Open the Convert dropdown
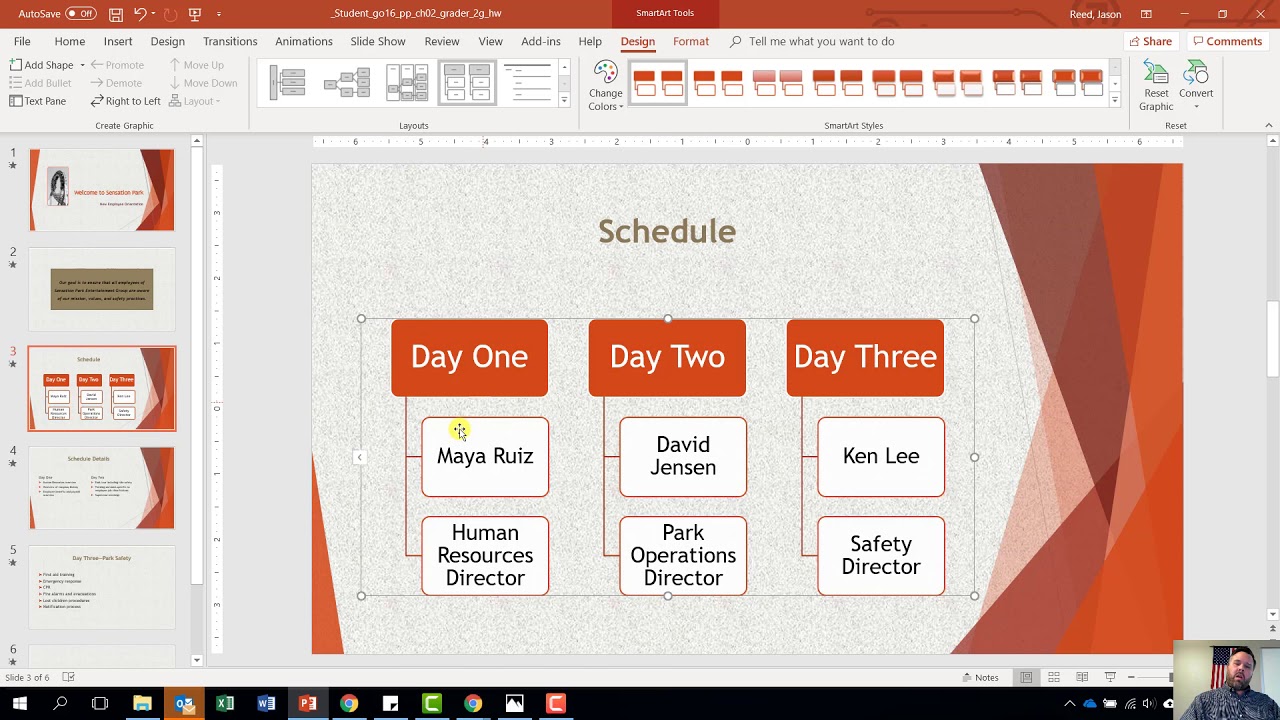This screenshot has height=720, width=1280. point(1196,87)
